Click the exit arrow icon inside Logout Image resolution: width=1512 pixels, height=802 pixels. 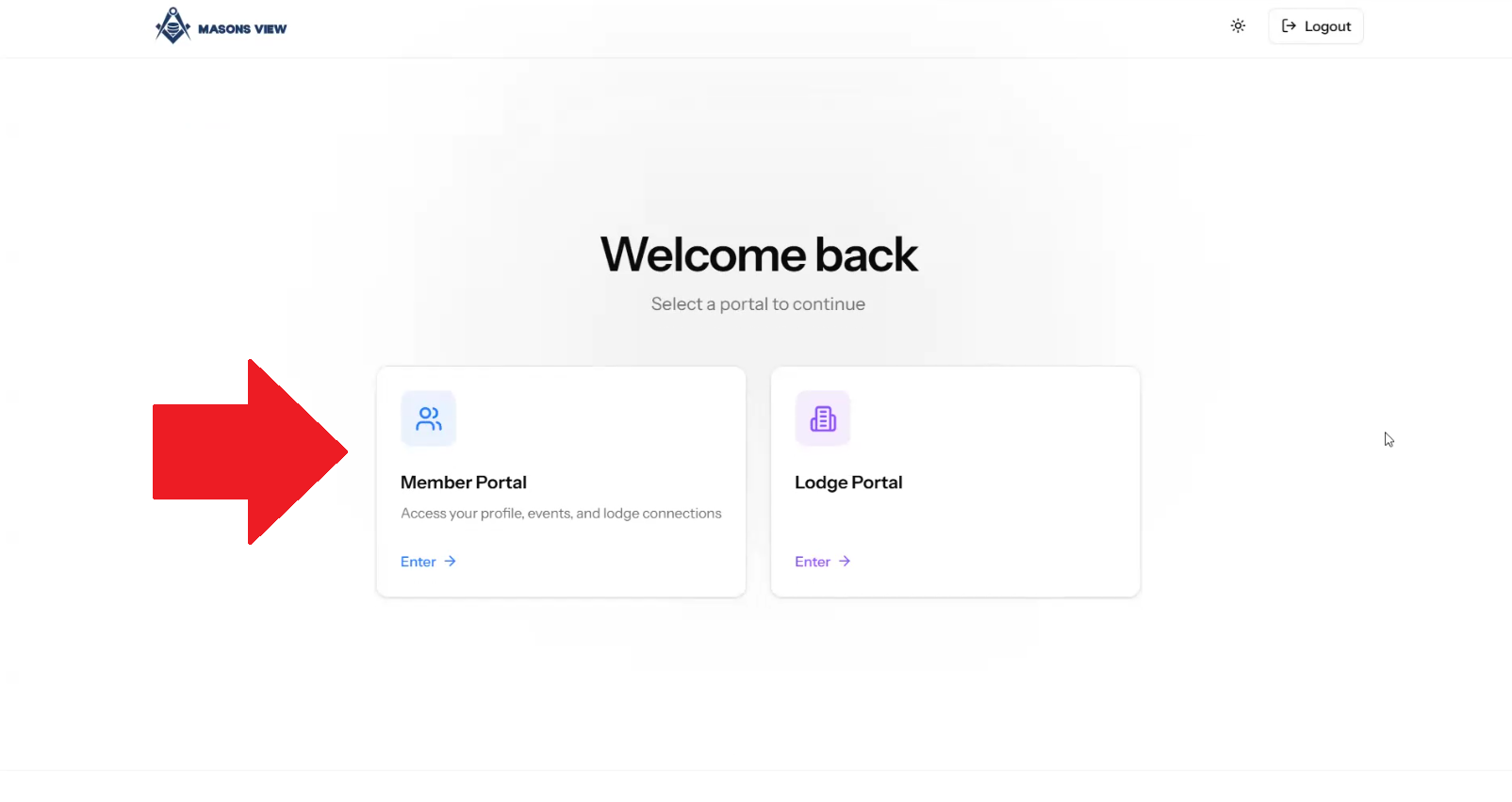1289,26
